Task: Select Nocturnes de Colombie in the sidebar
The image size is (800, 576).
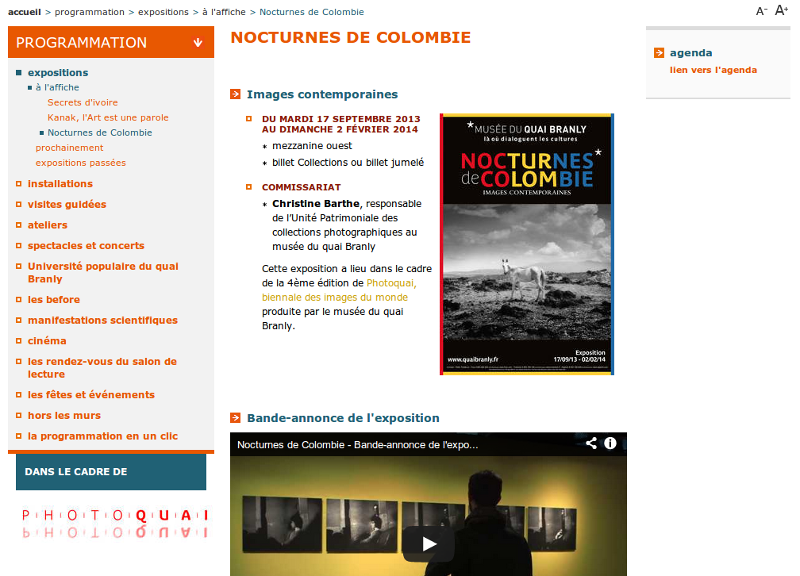Action: click(99, 133)
